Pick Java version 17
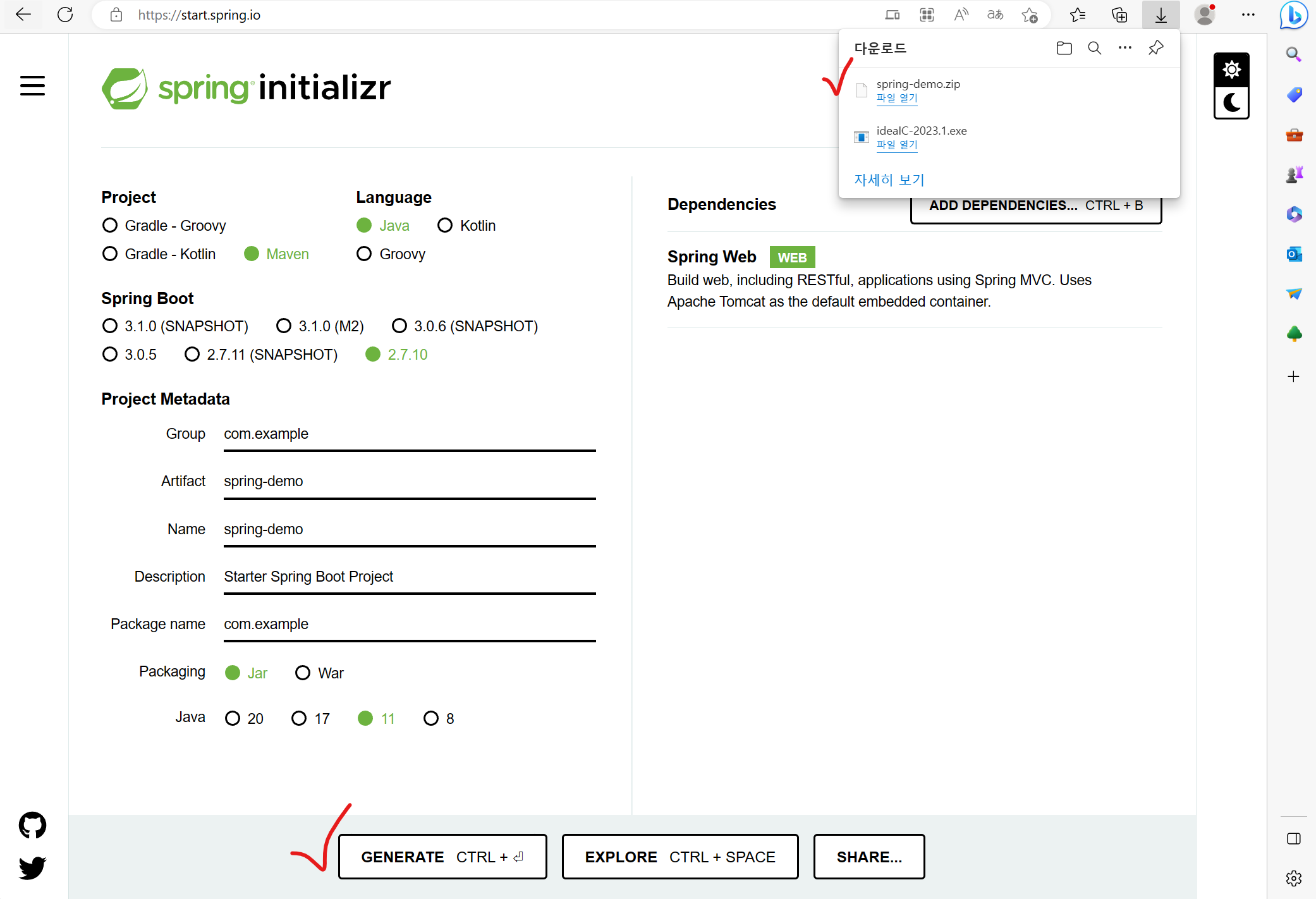This screenshot has height=899, width=1316. (299, 719)
